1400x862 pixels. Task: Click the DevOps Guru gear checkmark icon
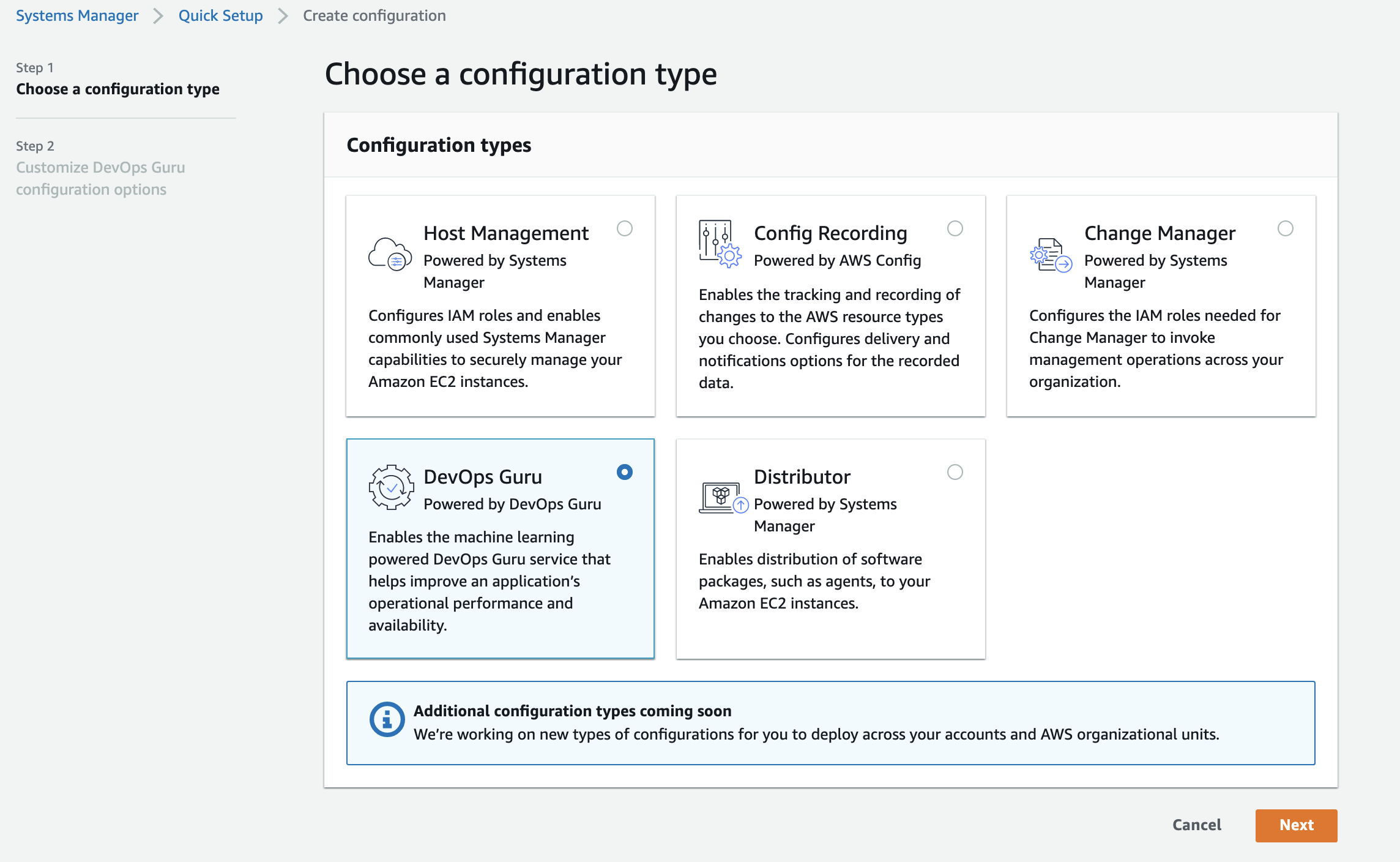click(390, 487)
